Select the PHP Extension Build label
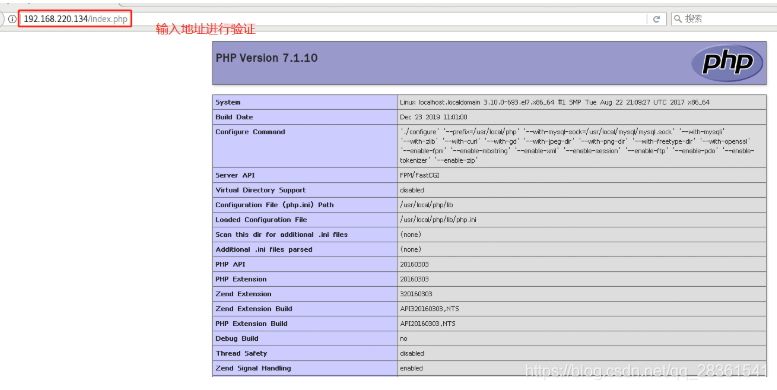This screenshot has width=777, height=390. (251, 324)
